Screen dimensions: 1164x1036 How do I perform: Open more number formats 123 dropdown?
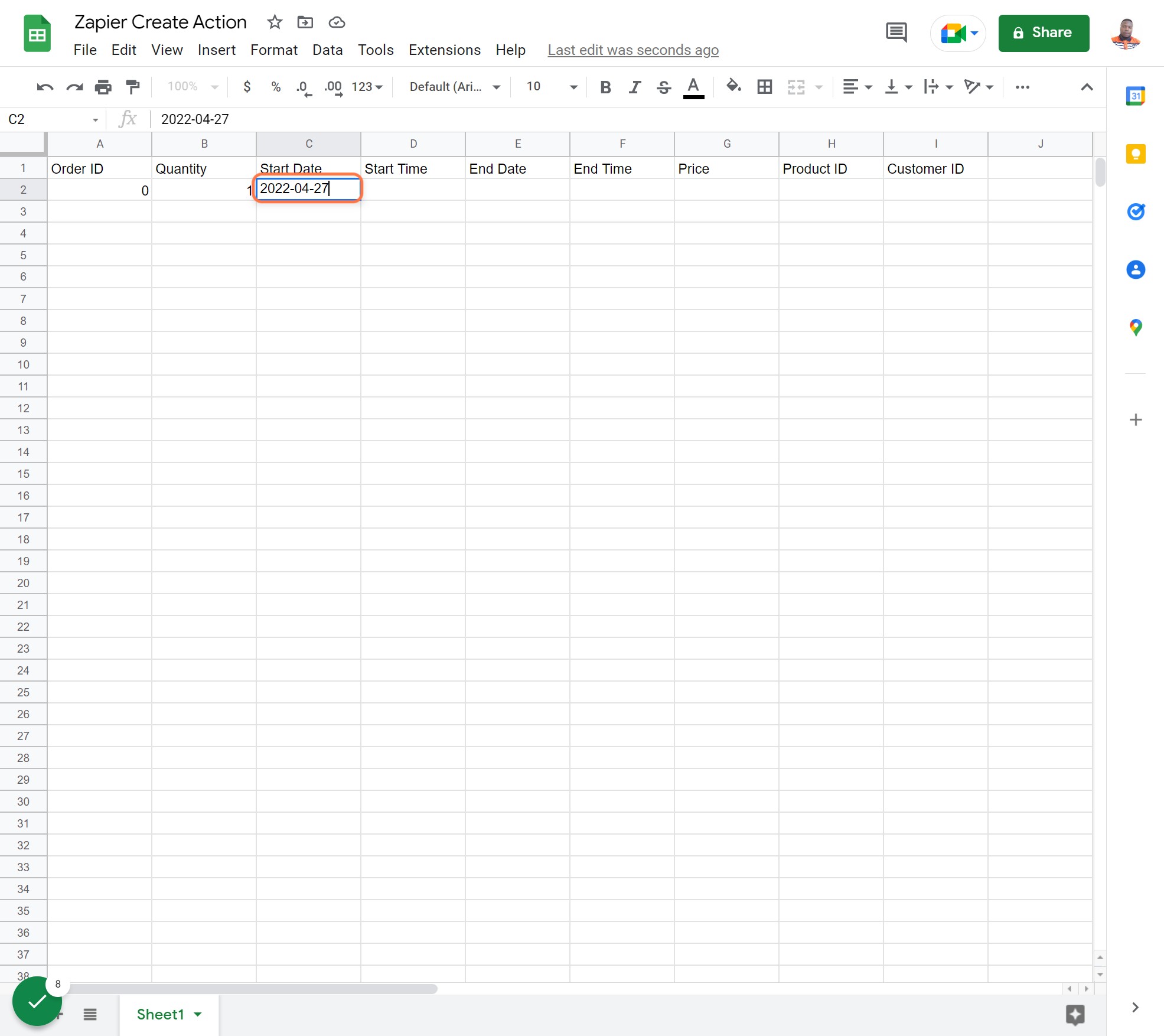[x=367, y=87]
